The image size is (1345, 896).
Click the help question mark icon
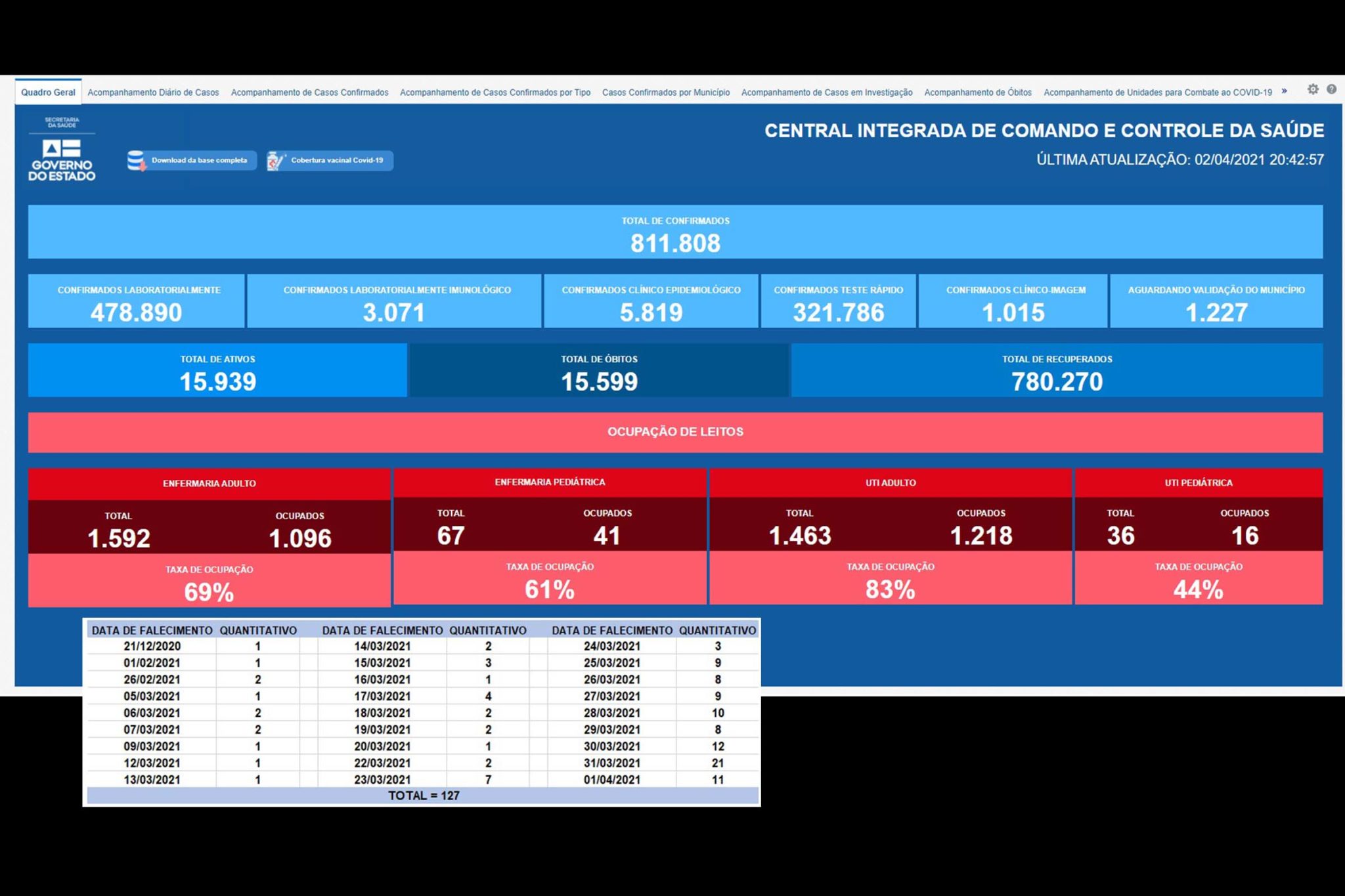(1331, 89)
